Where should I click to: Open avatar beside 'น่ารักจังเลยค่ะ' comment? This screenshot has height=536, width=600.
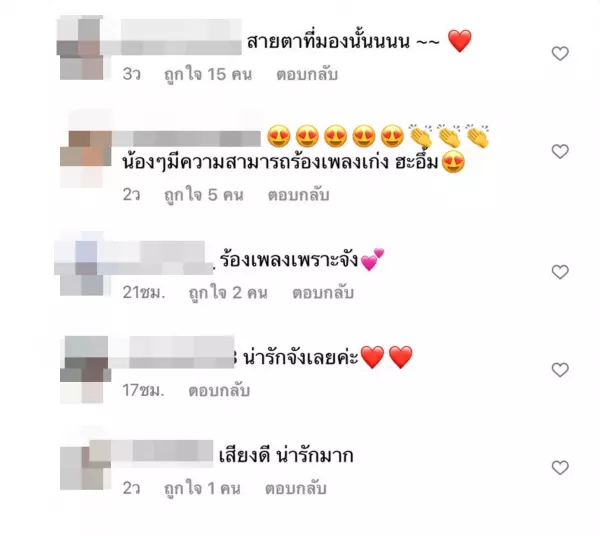coord(85,370)
